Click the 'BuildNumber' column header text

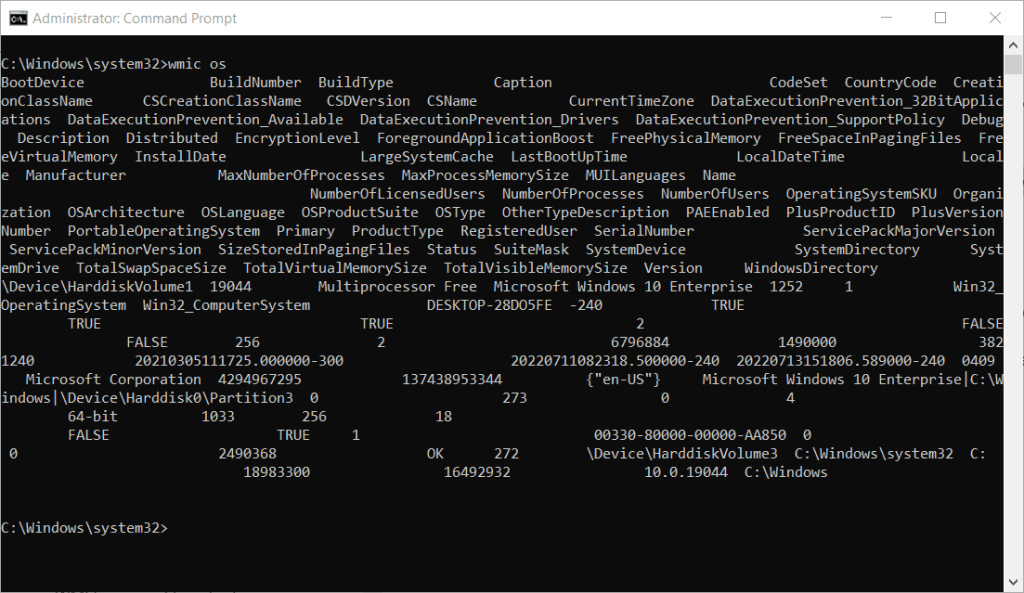pyautogui.click(x=255, y=82)
